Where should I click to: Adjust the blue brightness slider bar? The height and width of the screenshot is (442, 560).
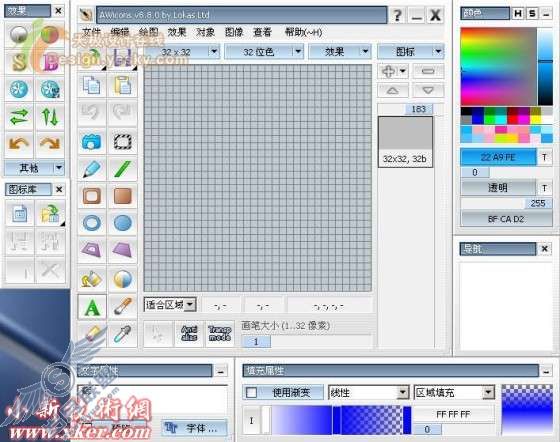point(545,66)
